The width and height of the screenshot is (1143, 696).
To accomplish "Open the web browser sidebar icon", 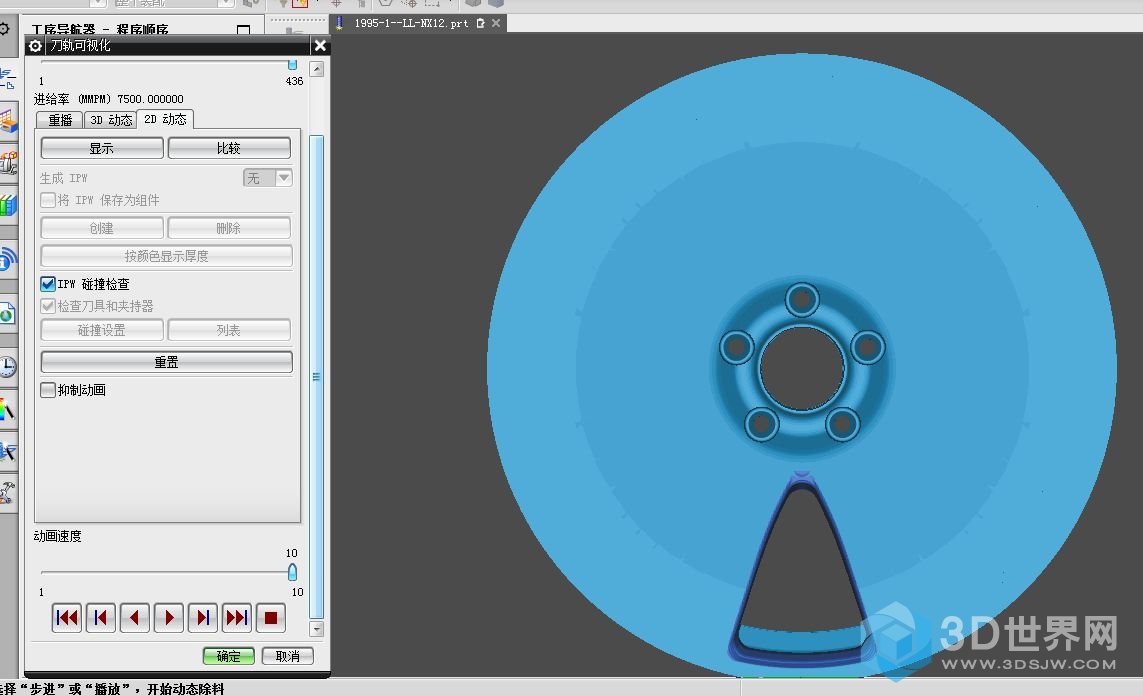I will pyautogui.click(x=7, y=314).
